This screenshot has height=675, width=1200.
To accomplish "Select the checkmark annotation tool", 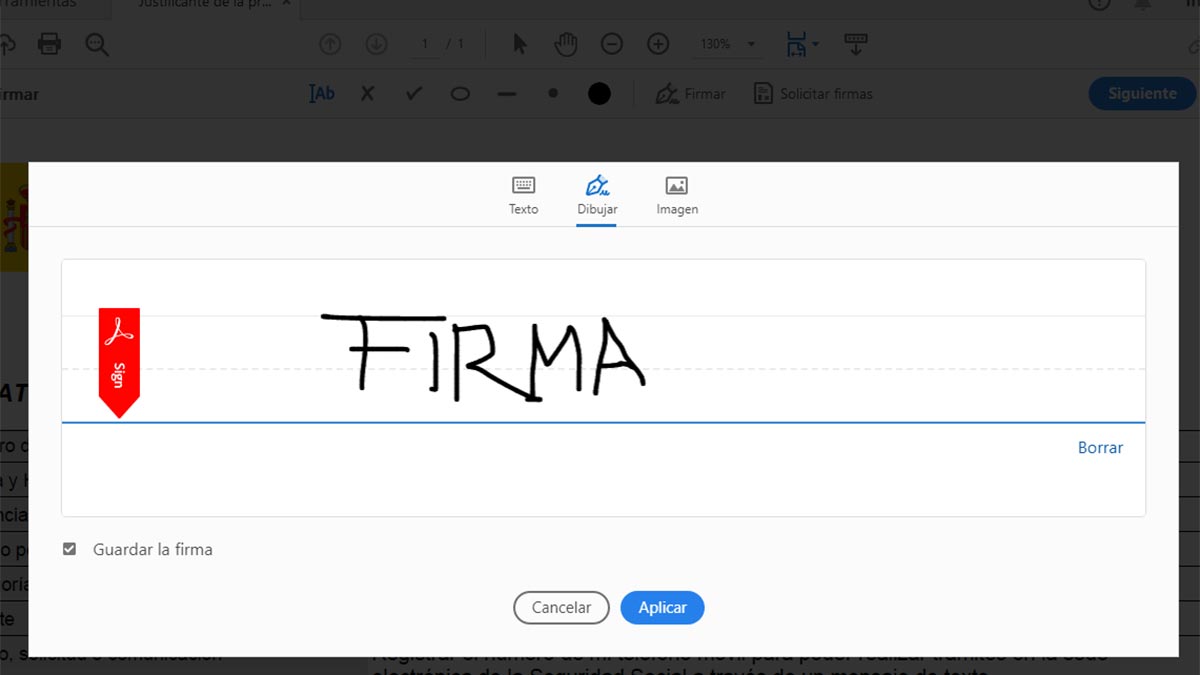I will point(414,94).
